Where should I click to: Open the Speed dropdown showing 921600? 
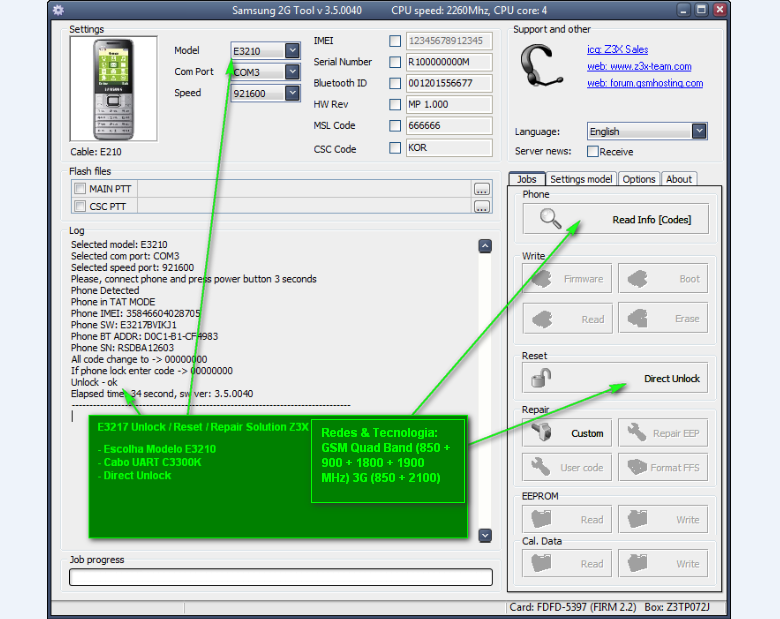click(292, 93)
